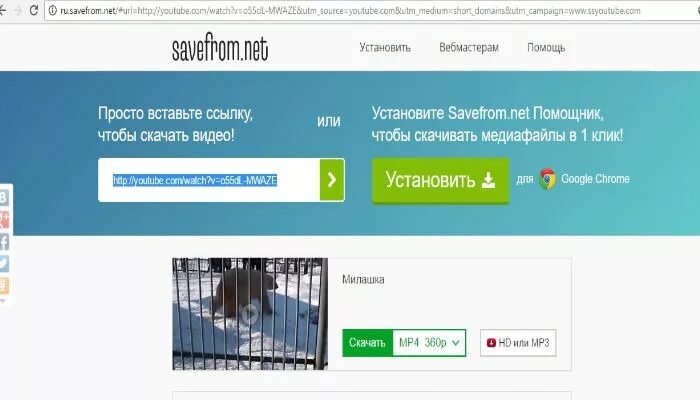This screenshot has width=700, height=400.
Task: Share via Odnoklassniki sidebar icon
Action: click(x=4, y=286)
